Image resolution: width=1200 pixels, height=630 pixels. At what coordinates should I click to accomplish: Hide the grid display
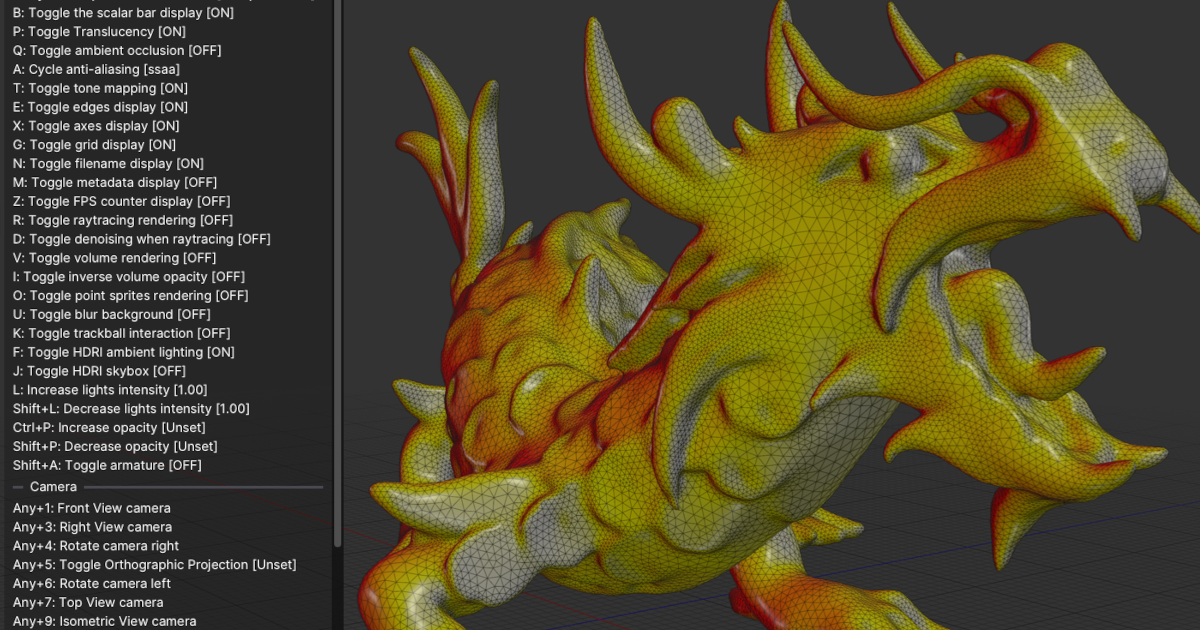(95, 144)
